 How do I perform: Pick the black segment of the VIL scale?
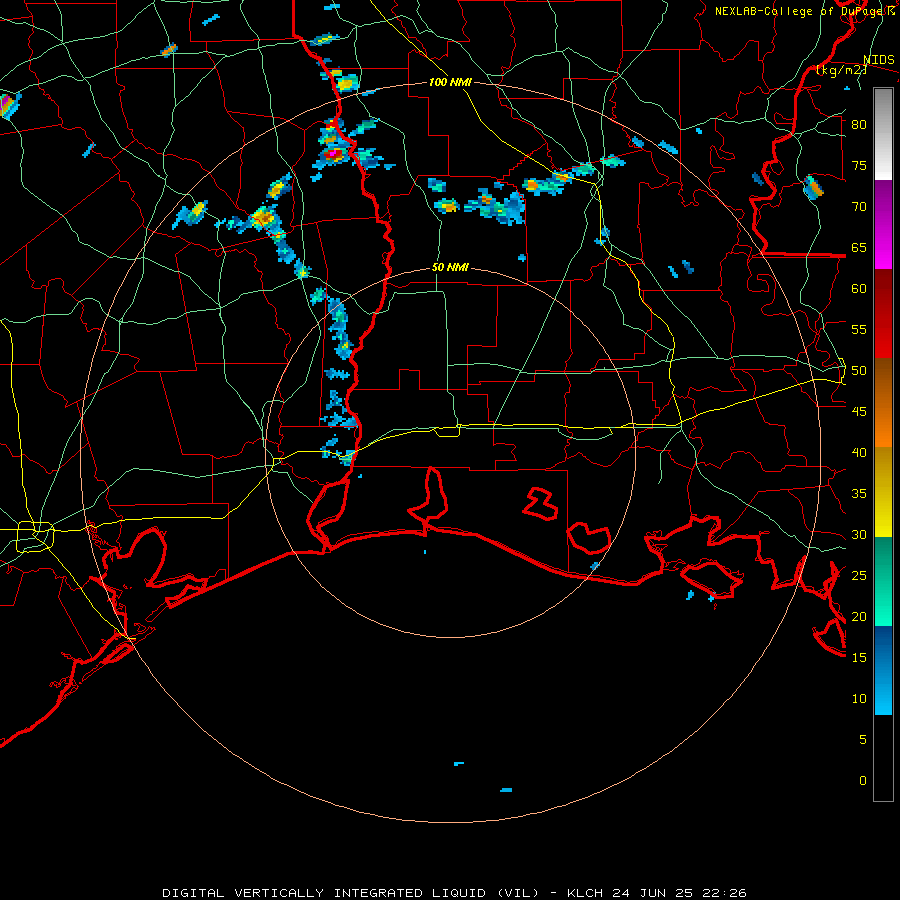point(883,758)
